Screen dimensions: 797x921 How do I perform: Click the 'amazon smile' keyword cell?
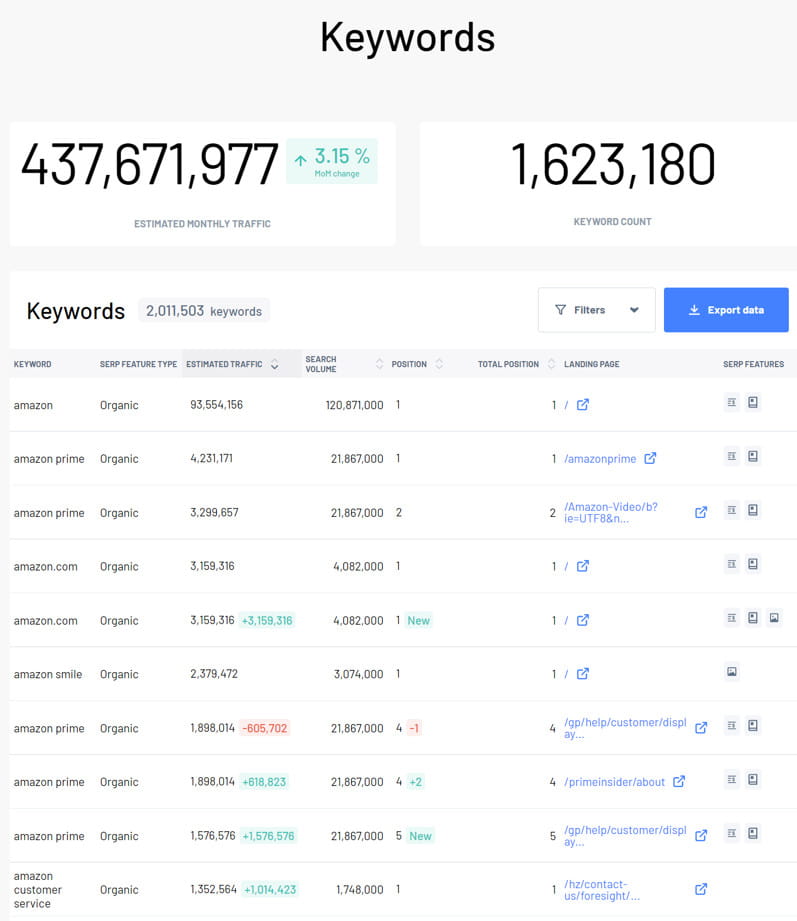[x=48, y=674]
